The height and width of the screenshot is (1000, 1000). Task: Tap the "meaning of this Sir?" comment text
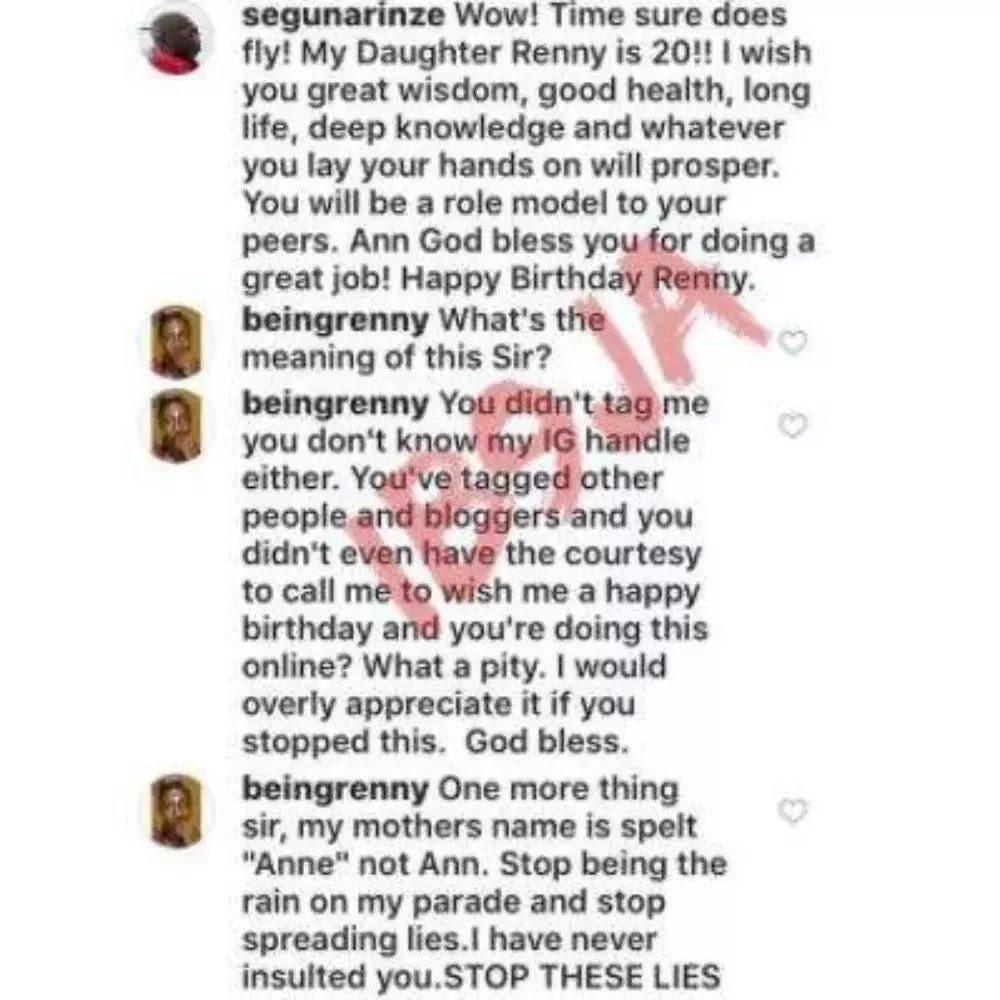tap(396, 358)
